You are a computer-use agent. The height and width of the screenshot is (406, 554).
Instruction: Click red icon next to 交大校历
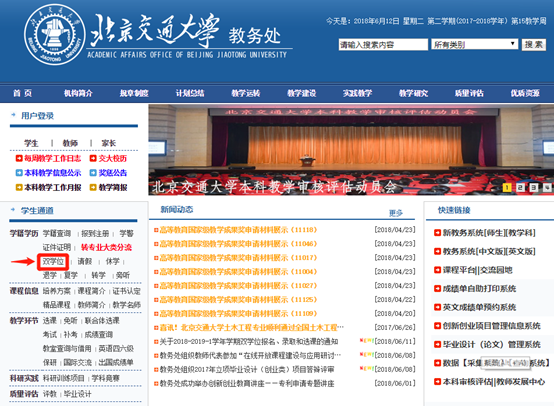point(93,158)
